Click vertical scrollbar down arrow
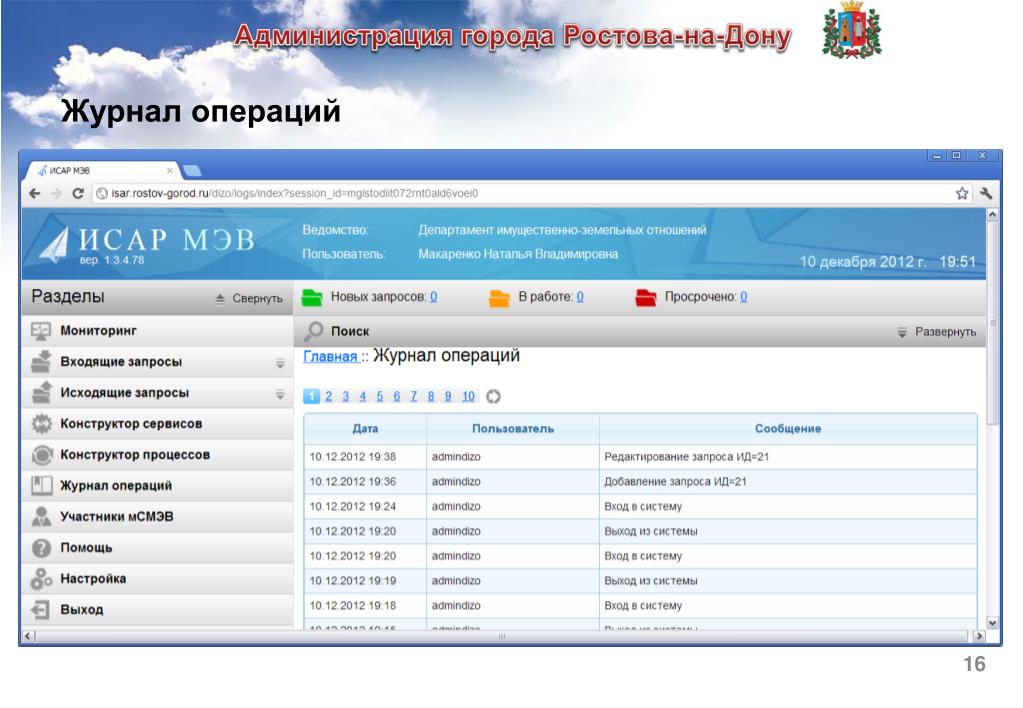Image resolution: width=1023 pixels, height=708 pixels. 992,623
